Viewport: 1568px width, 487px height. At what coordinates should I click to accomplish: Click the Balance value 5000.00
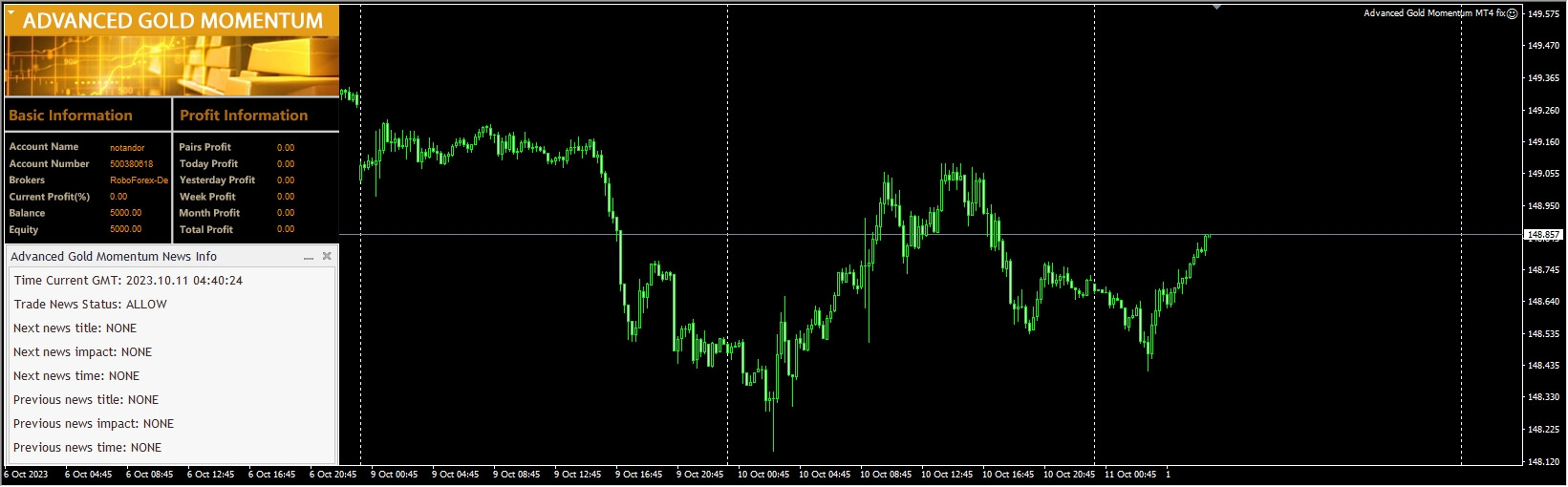click(x=125, y=213)
